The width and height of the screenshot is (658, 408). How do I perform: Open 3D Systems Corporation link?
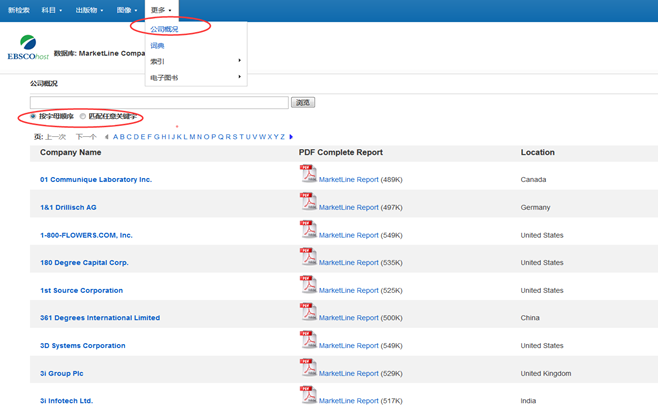click(x=83, y=345)
